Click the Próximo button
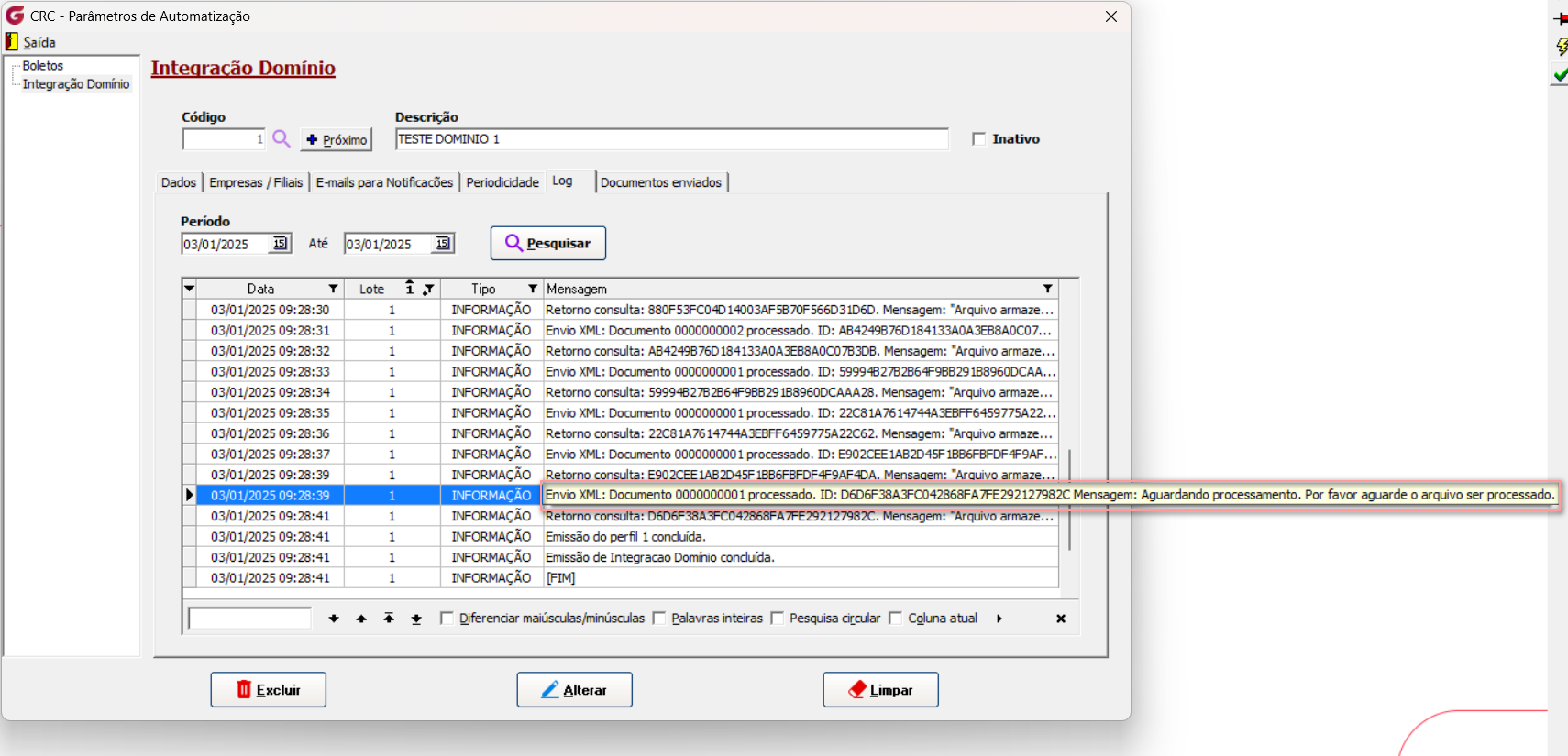Screen dimensions: 1568x756 click(x=337, y=139)
